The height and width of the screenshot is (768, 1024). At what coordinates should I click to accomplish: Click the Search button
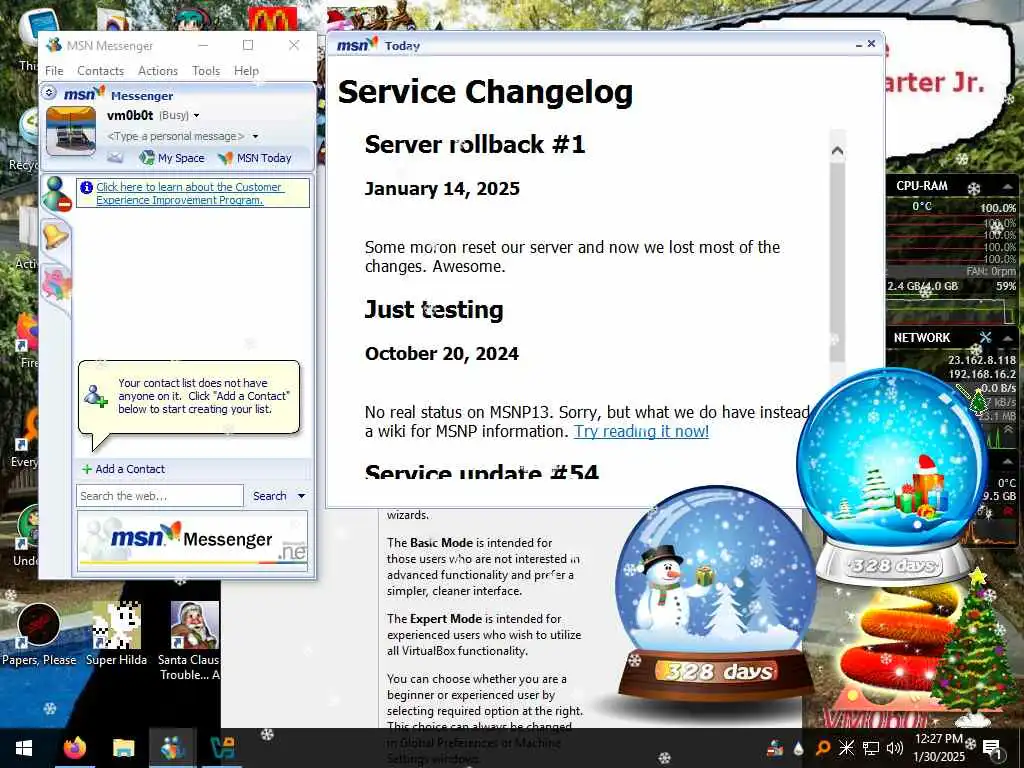(x=269, y=496)
